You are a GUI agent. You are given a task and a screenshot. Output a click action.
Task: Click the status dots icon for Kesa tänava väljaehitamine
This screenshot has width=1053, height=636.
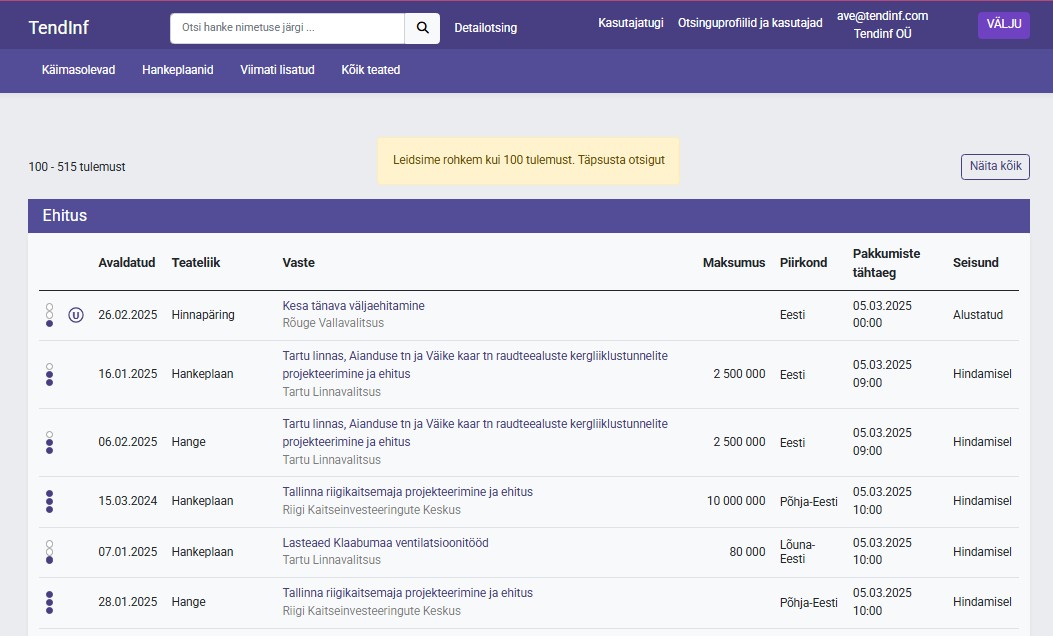click(49, 315)
